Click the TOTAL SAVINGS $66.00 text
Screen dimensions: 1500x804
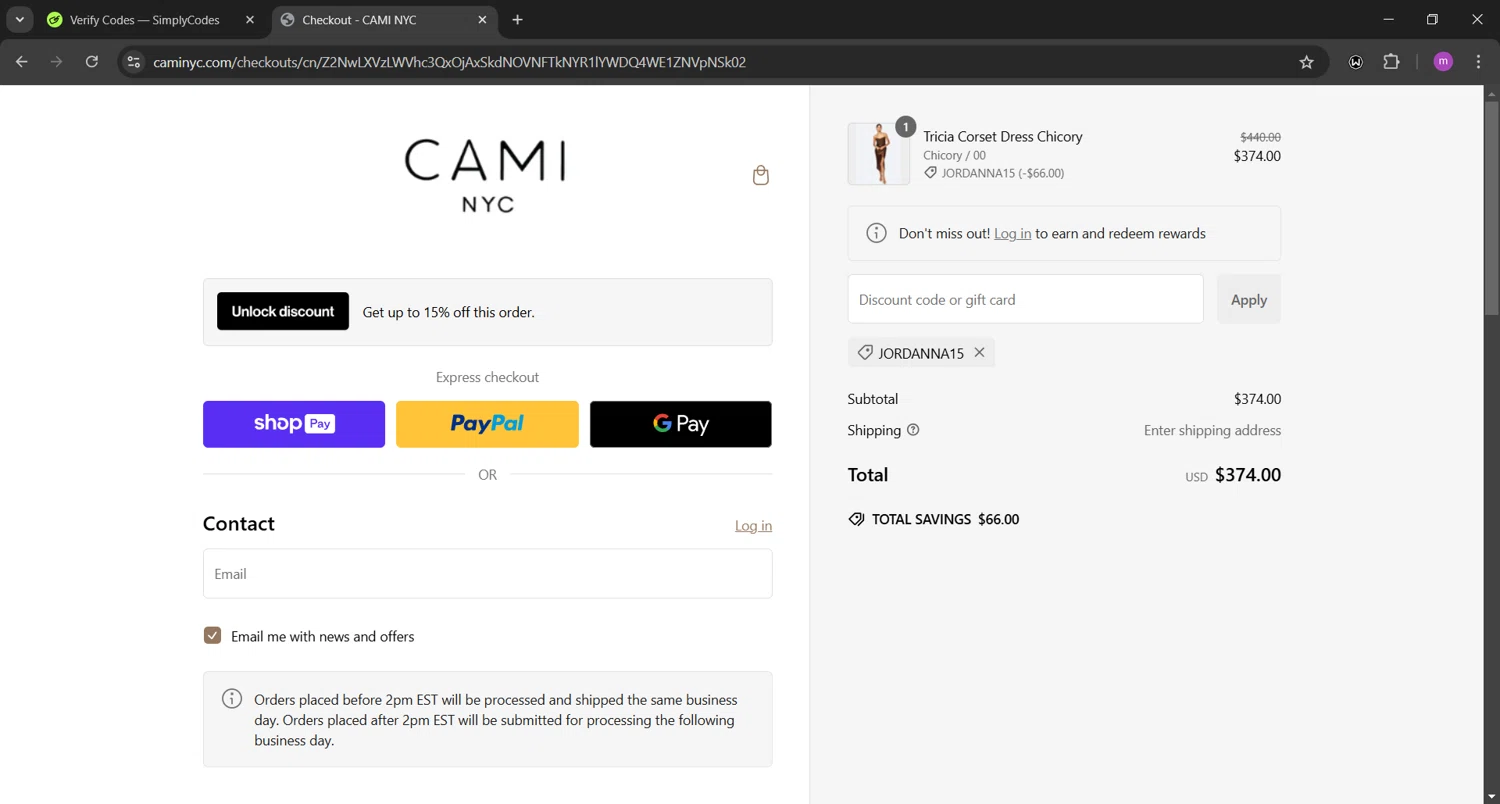945,519
